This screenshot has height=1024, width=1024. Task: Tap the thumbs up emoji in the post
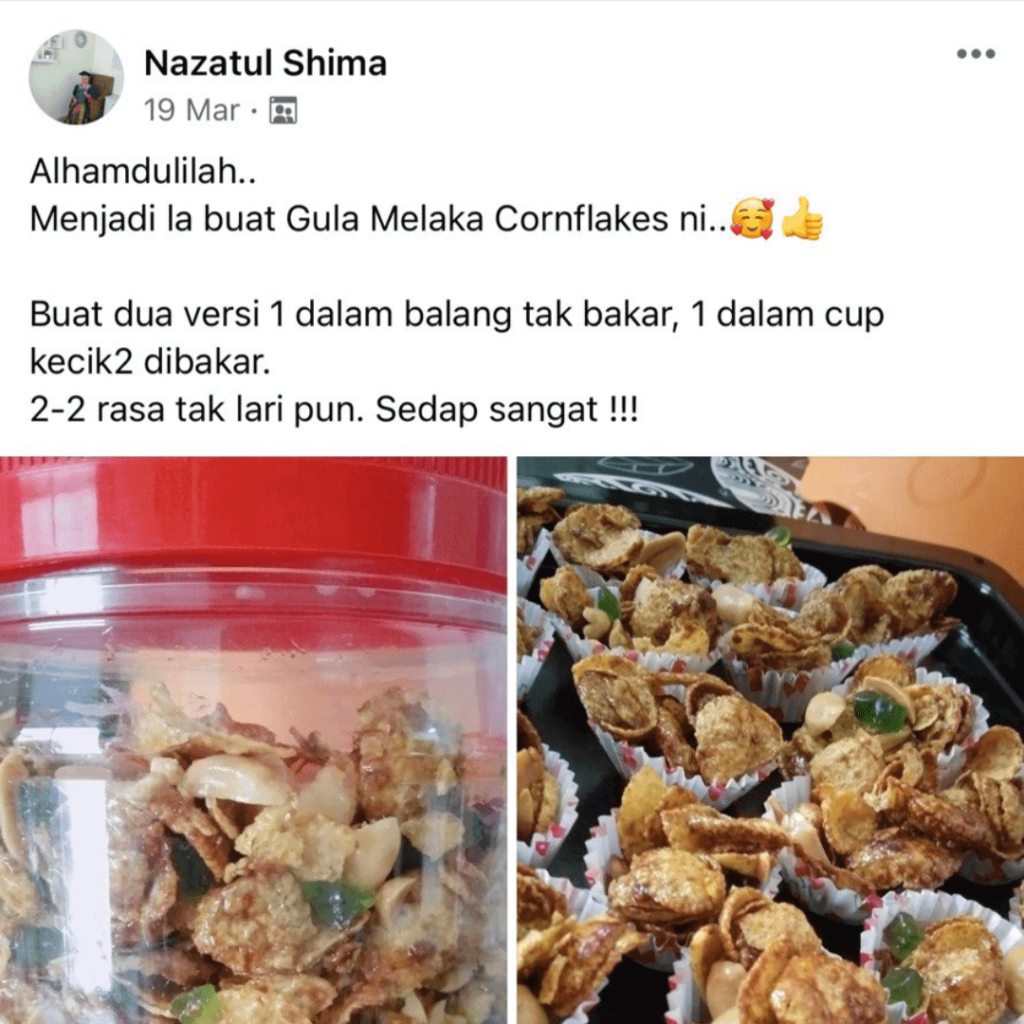coord(802,218)
